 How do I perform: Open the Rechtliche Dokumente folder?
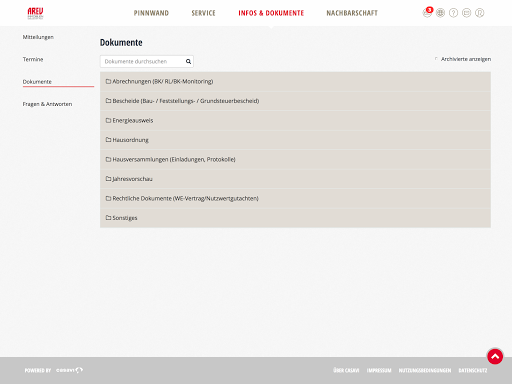[x=295, y=198]
